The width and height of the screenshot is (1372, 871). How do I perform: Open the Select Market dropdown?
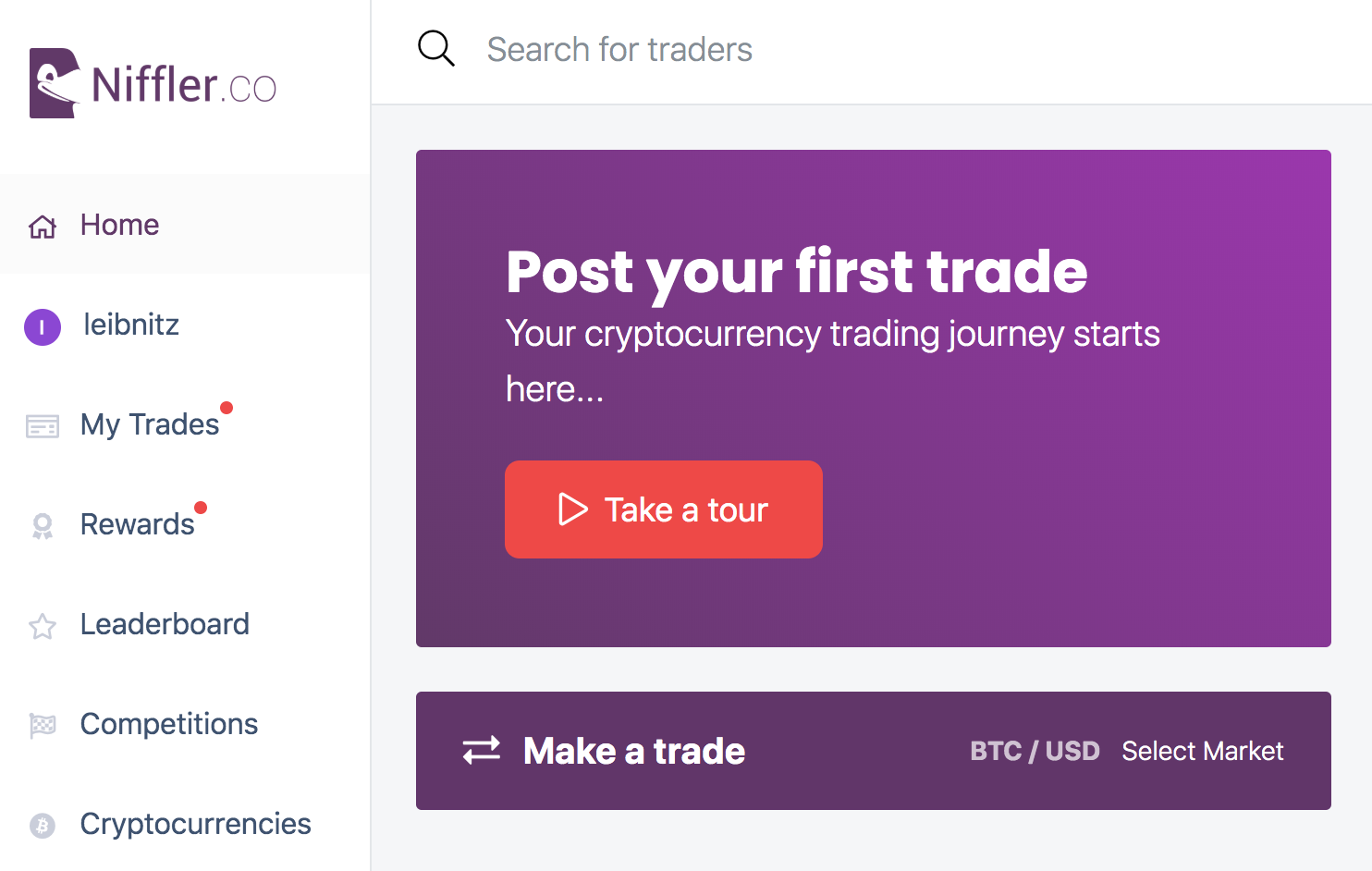coord(1202,751)
